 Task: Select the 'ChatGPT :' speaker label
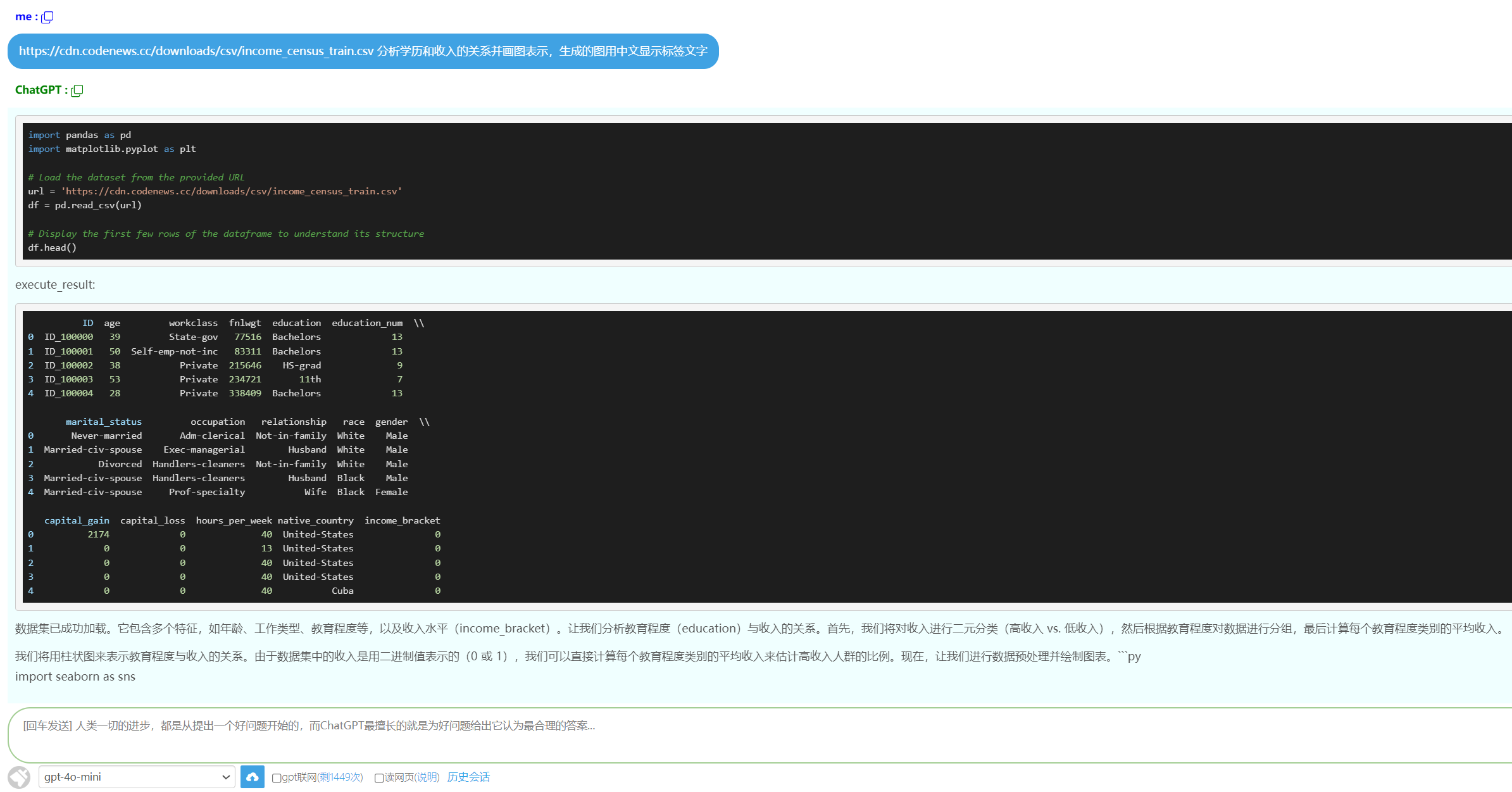41,90
